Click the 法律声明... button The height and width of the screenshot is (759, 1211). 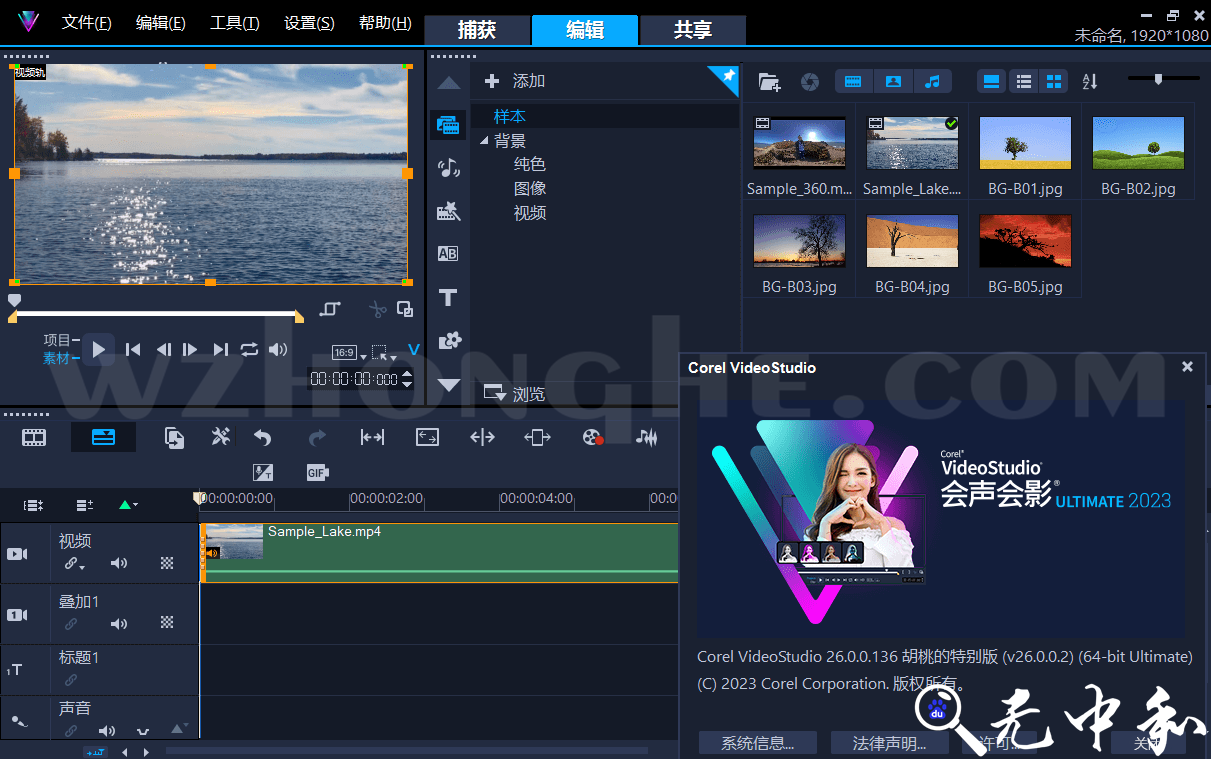(888, 743)
